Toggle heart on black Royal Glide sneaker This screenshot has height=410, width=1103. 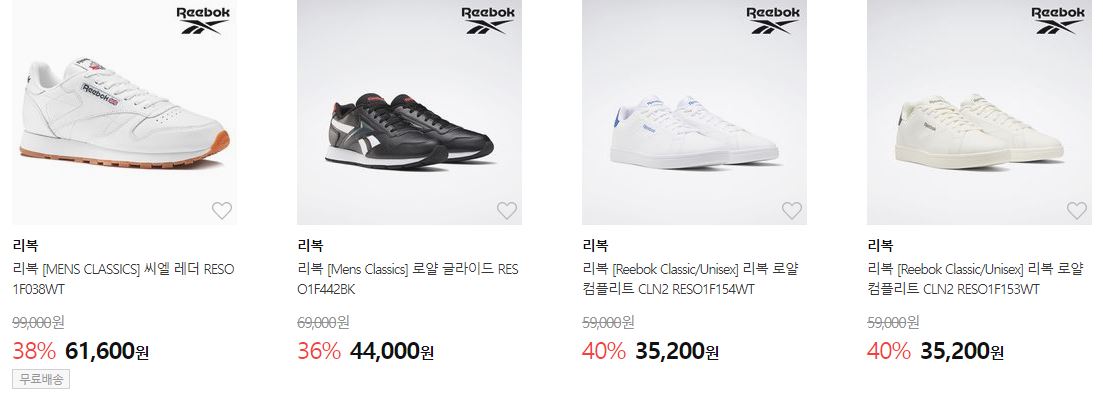tap(506, 210)
